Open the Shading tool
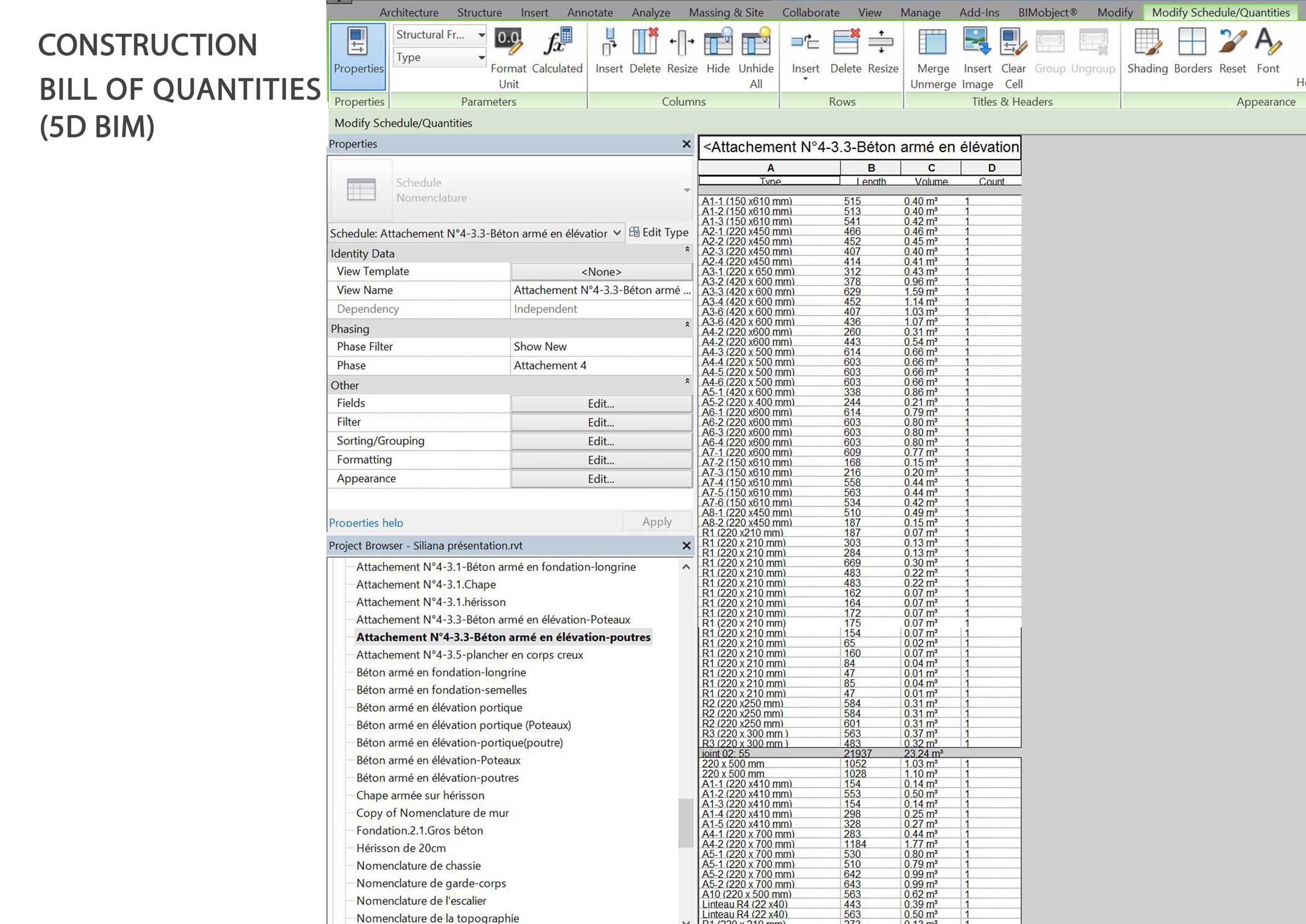Viewport: 1306px width, 924px height. [x=1147, y=51]
